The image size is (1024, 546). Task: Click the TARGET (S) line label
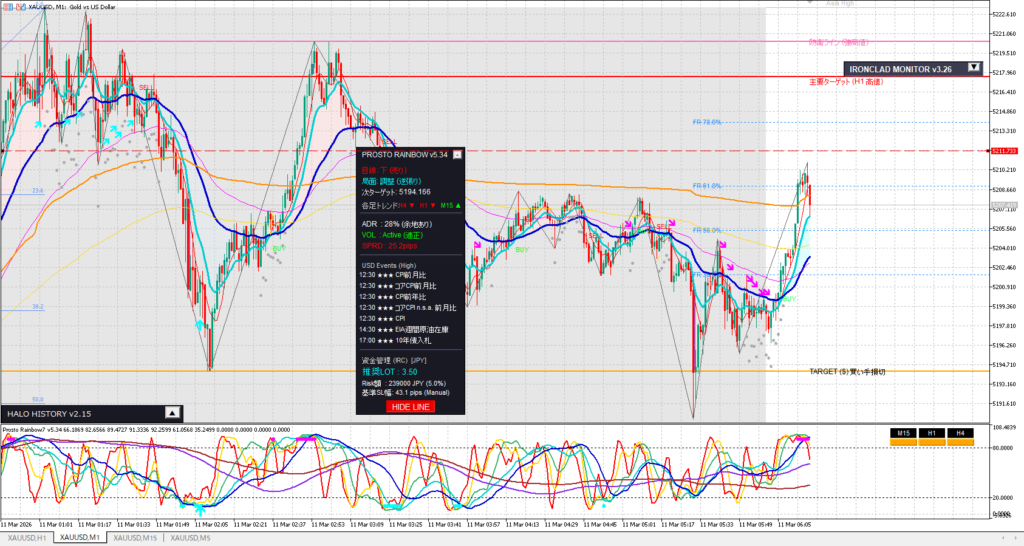pyautogui.click(x=847, y=371)
